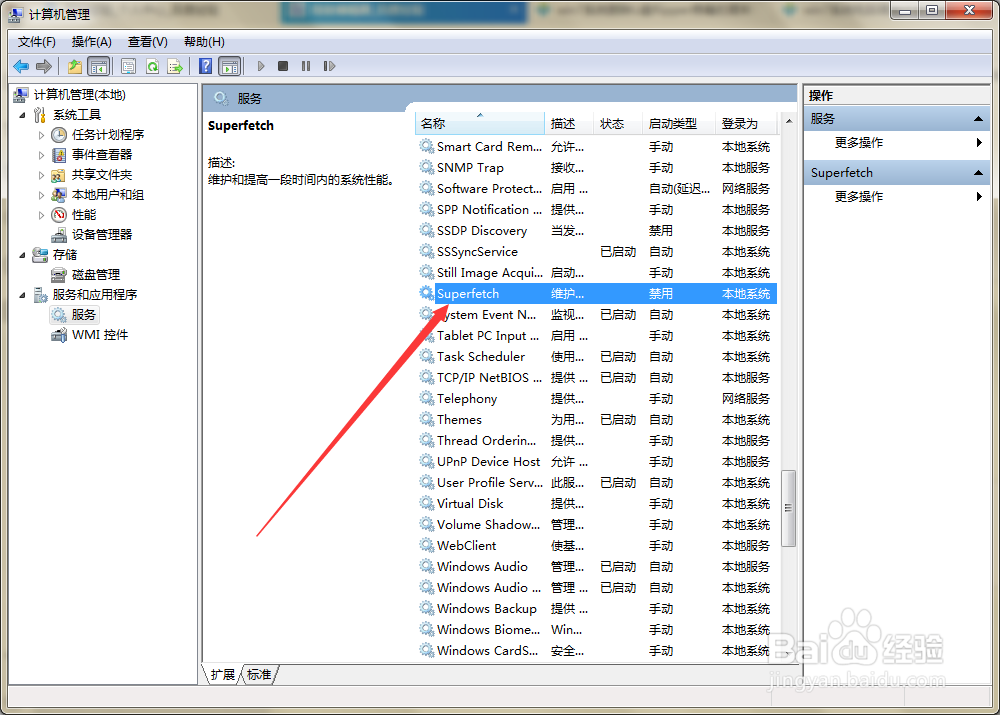Switch to the 扩展 tab
The height and width of the screenshot is (715, 1000).
(223, 674)
